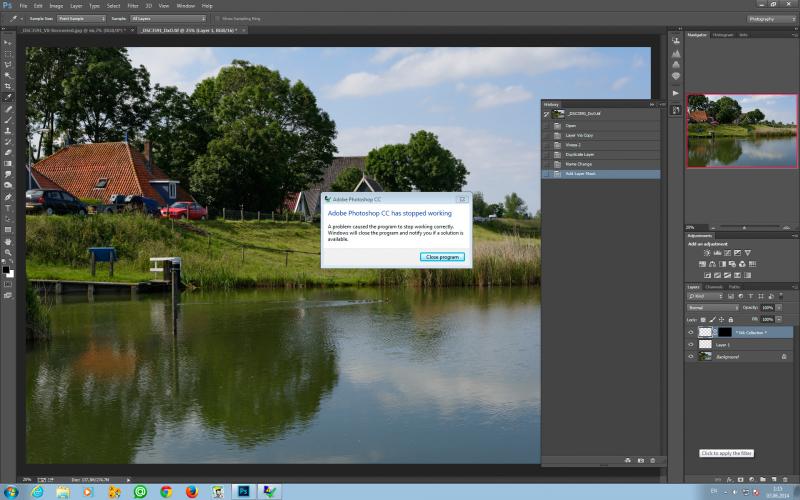Screen dimensions: 800x500
Task: Toggle lock layer position
Action: (x=721, y=319)
